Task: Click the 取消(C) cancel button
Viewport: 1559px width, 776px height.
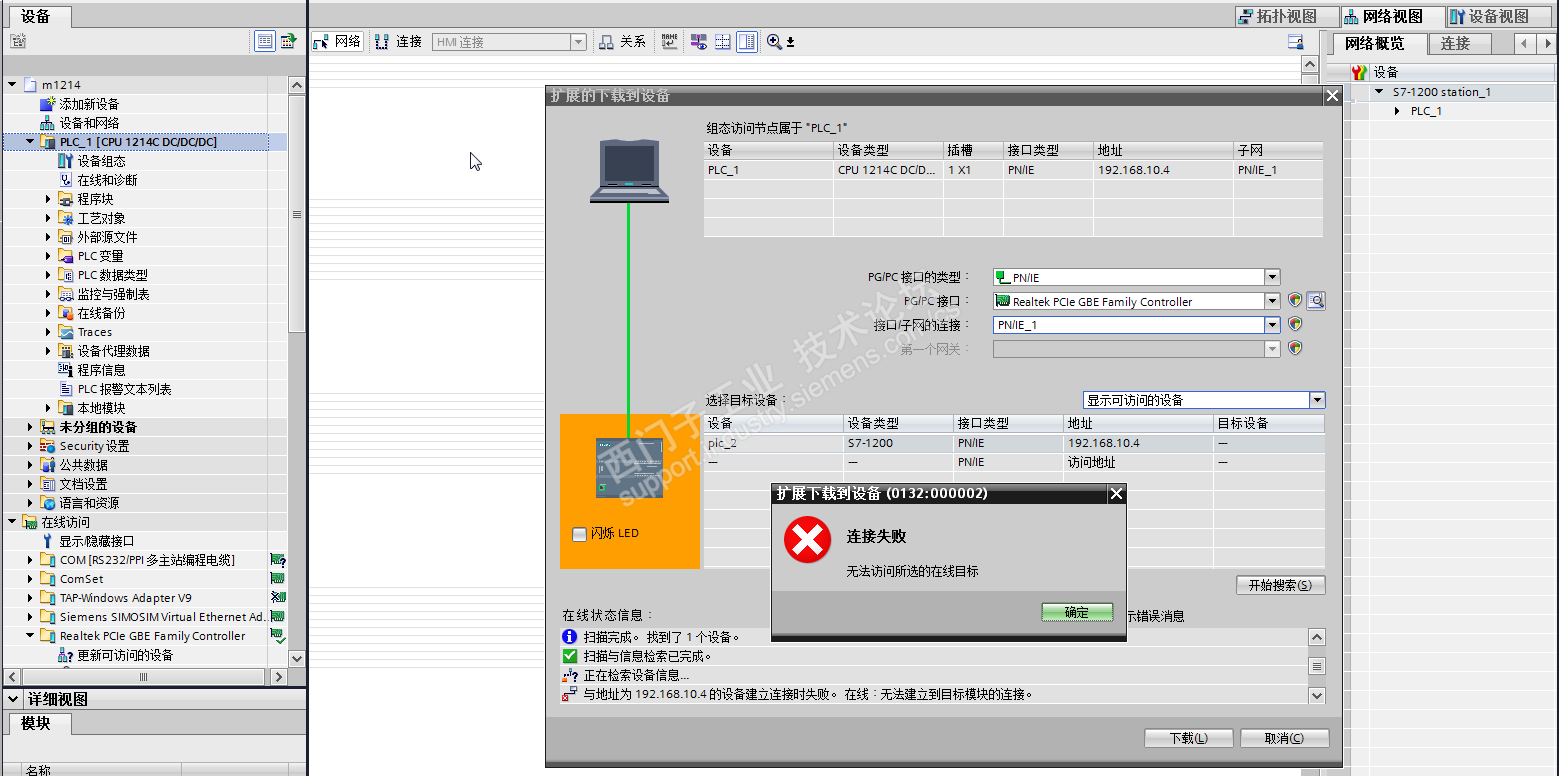Action: click(1284, 738)
